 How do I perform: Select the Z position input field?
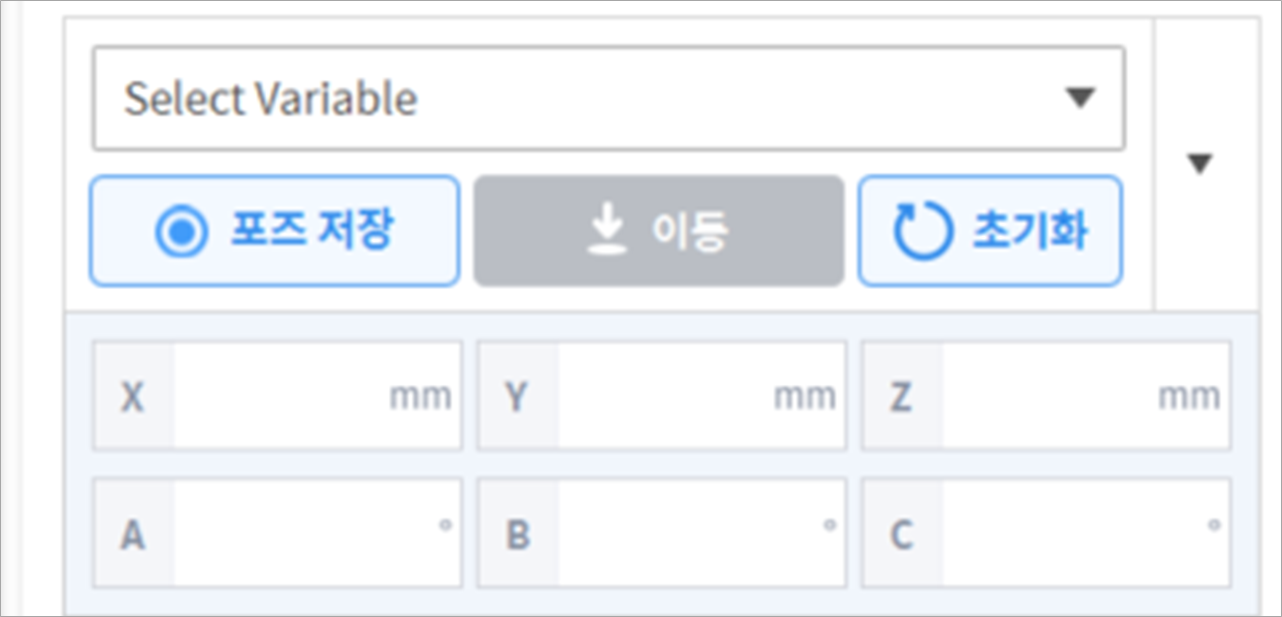(x=1050, y=397)
